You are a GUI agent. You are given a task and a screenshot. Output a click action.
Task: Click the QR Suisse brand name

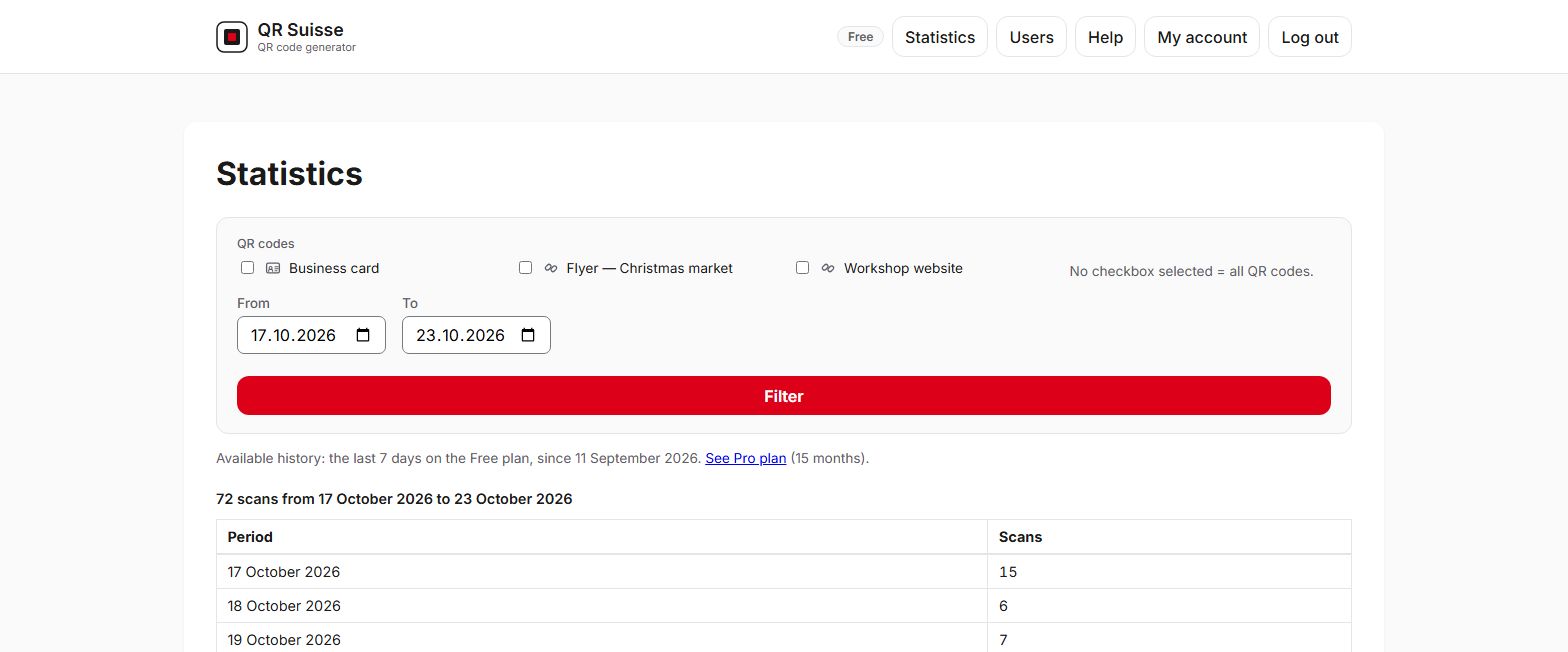pyautogui.click(x=300, y=30)
